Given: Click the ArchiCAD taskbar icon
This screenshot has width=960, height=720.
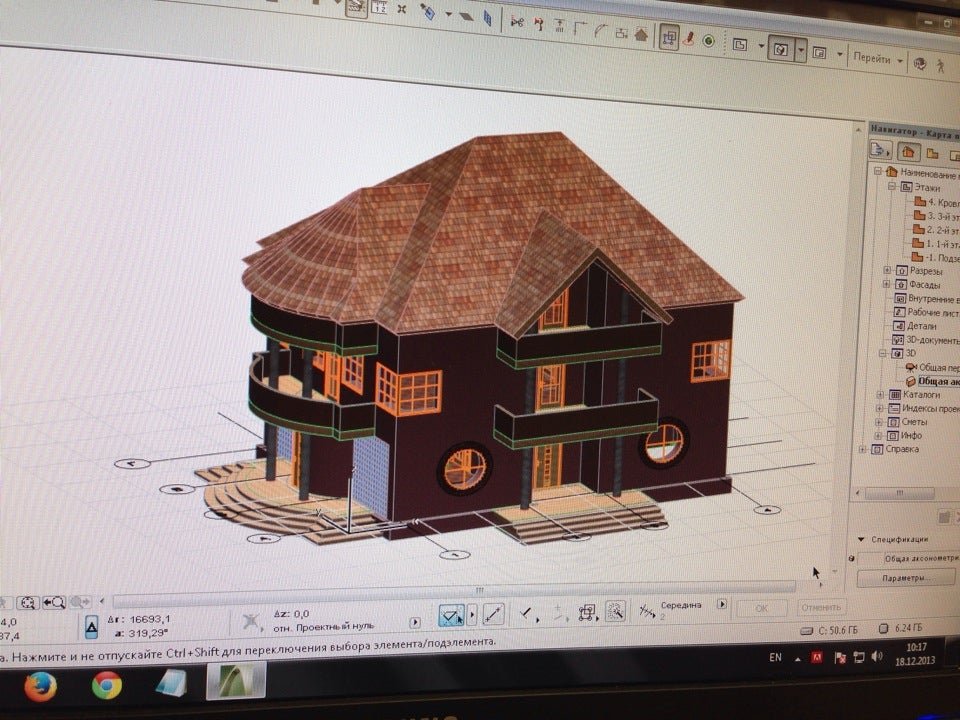Looking at the screenshot, I should click(236, 682).
